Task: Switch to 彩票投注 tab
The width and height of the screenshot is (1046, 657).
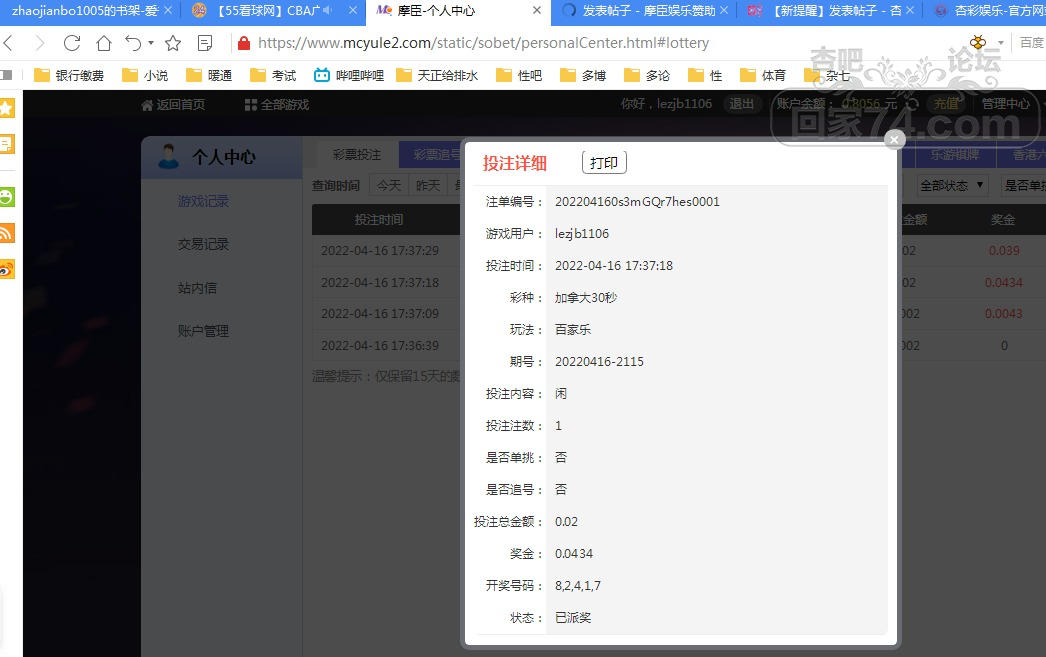Action: pyautogui.click(x=357, y=155)
